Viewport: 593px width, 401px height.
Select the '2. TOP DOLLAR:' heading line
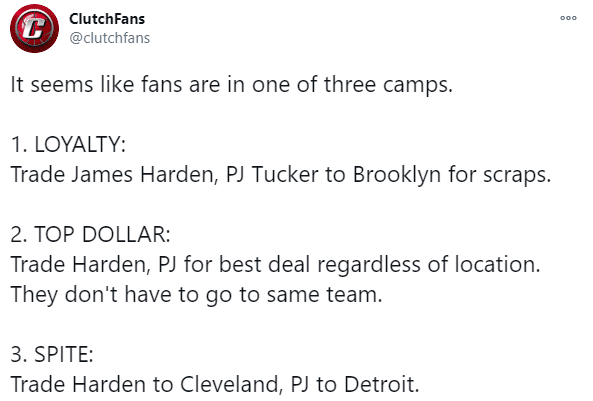point(90,234)
